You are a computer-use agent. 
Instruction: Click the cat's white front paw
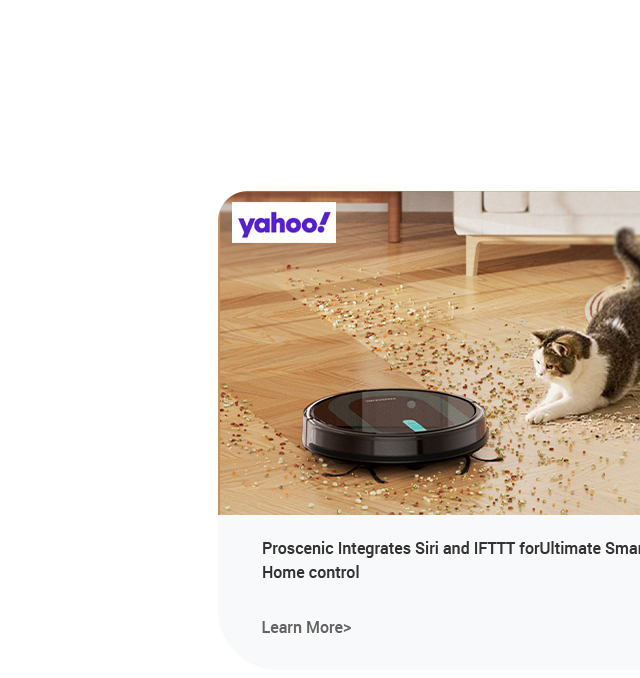[537, 417]
